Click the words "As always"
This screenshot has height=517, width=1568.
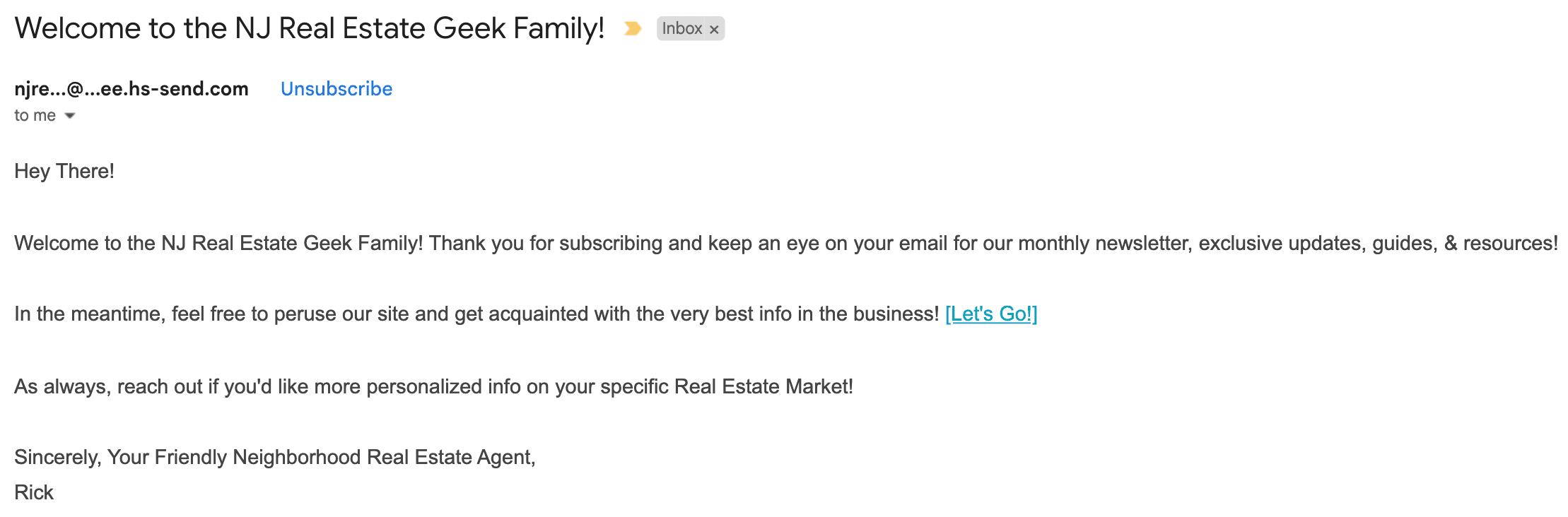click(x=62, y=387)
